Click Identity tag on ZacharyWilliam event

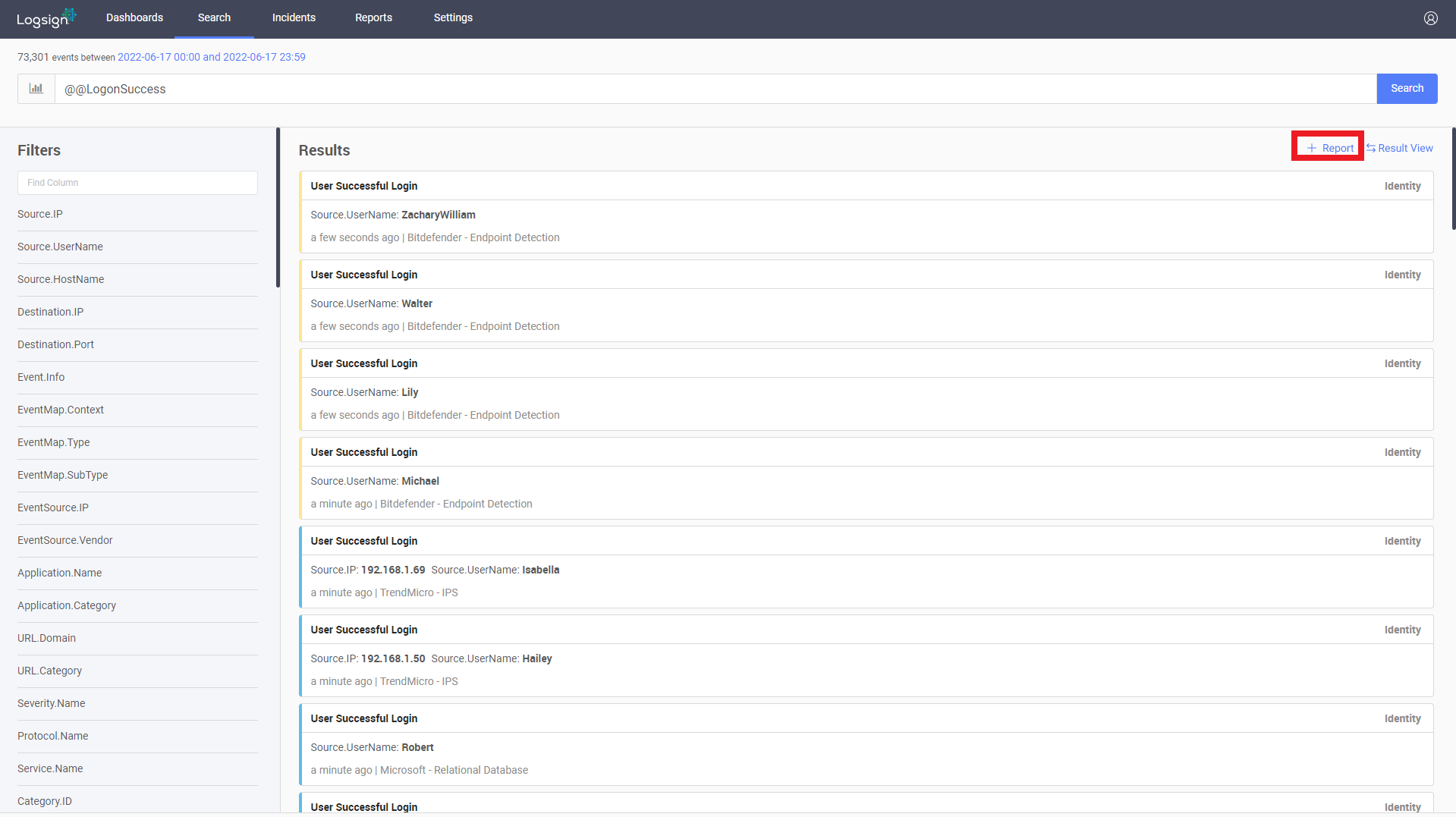(1402, 186)
